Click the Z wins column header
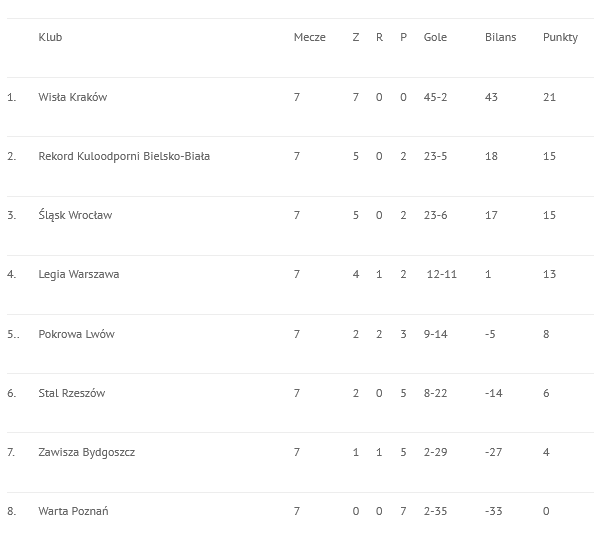This screenshot has width=594, height=533. tap(356, 37)
